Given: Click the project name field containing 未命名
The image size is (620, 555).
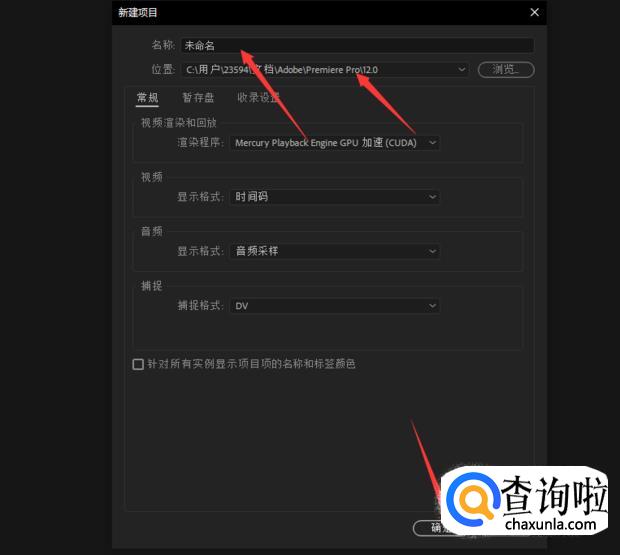Looking at the screenshot, I should click(x=357, y=45).
